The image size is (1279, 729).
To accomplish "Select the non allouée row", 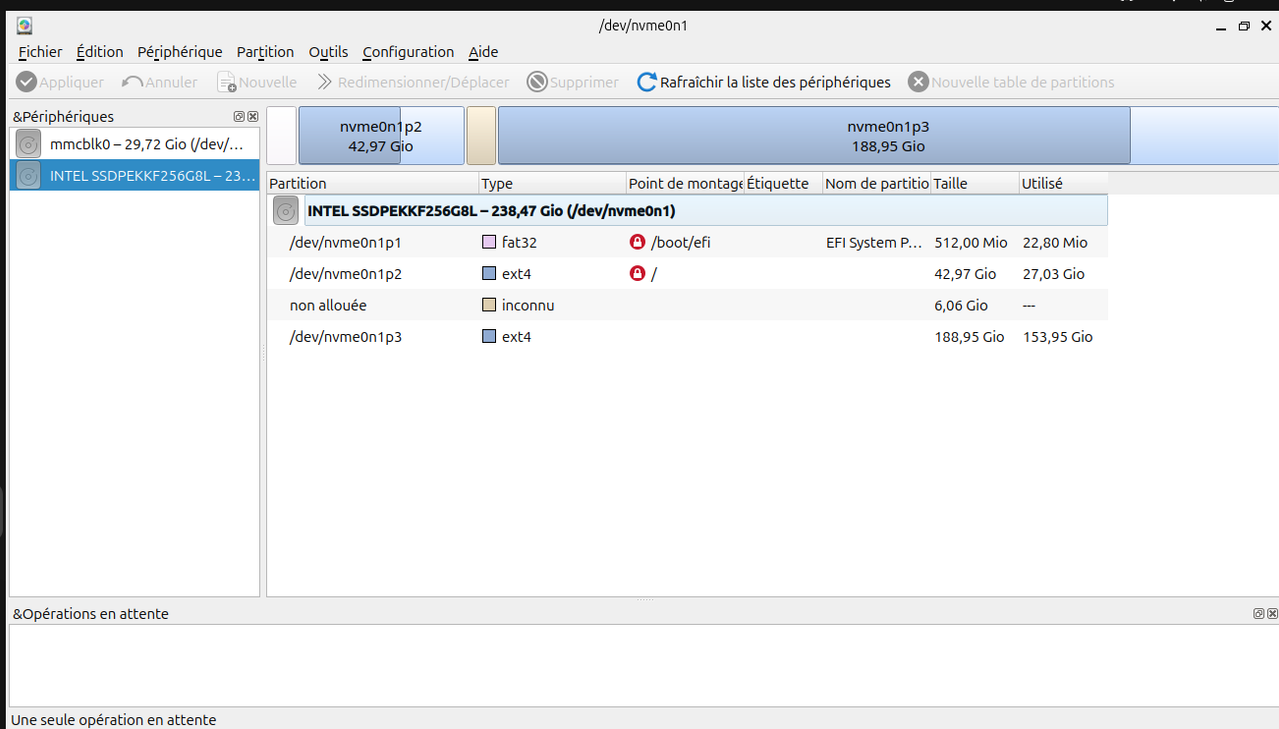I will point(688,305).
